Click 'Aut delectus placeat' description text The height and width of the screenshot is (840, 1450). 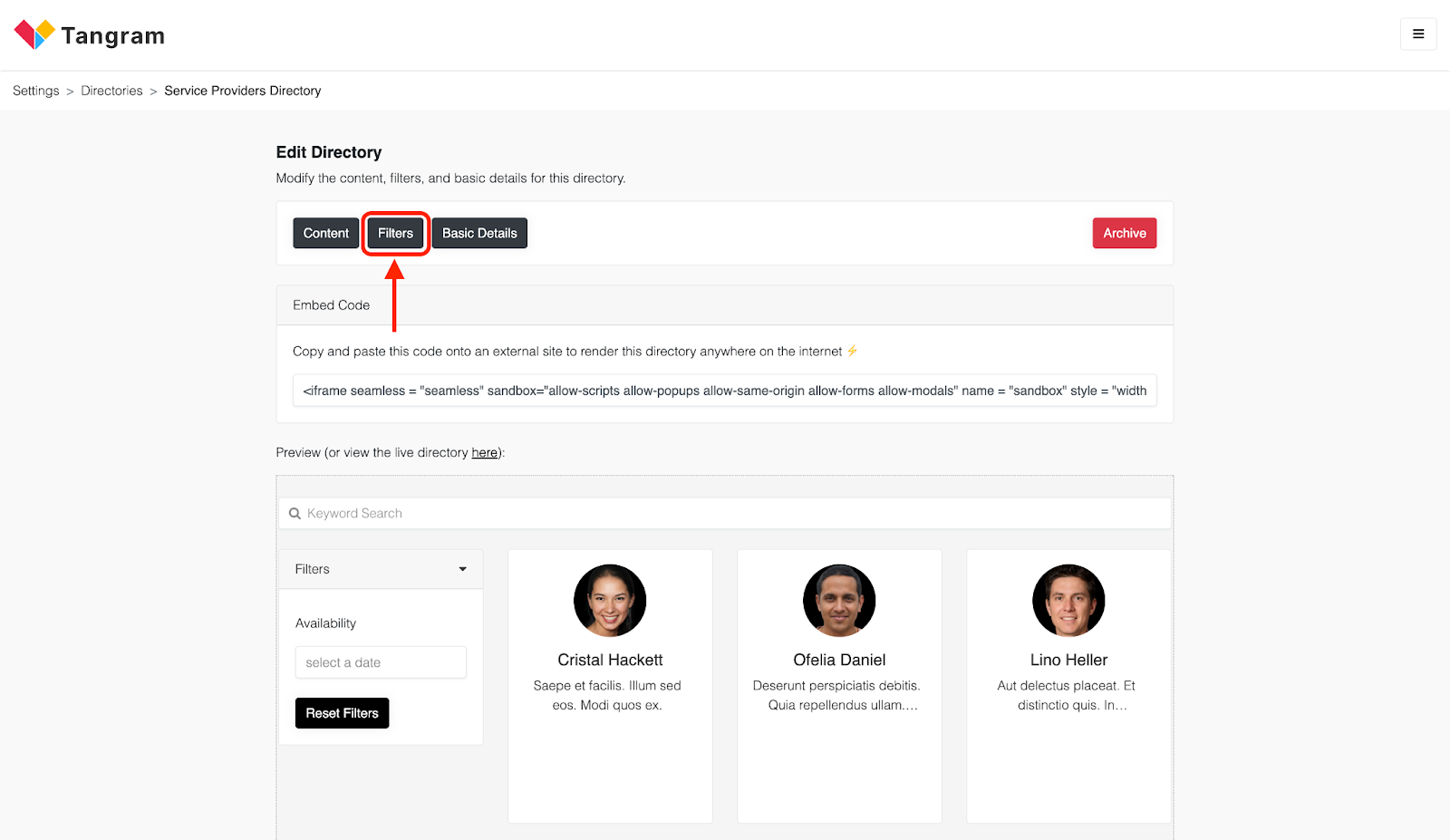[1068, 695]
